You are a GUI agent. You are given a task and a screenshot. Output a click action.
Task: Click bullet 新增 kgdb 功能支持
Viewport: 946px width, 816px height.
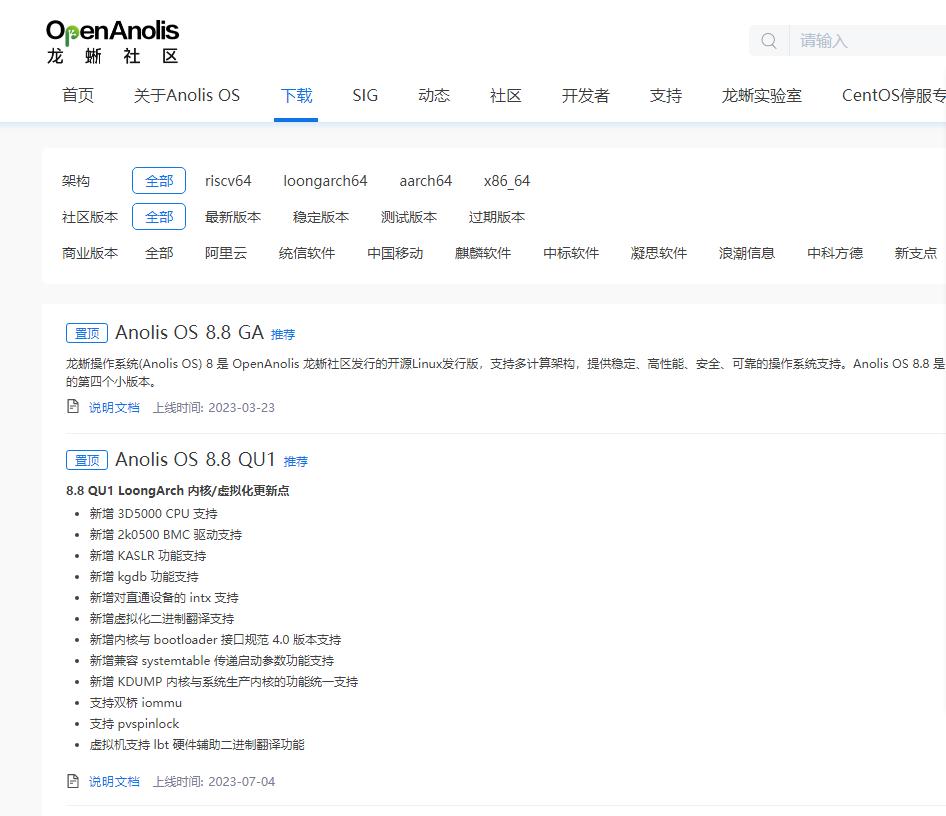(144, 577)
